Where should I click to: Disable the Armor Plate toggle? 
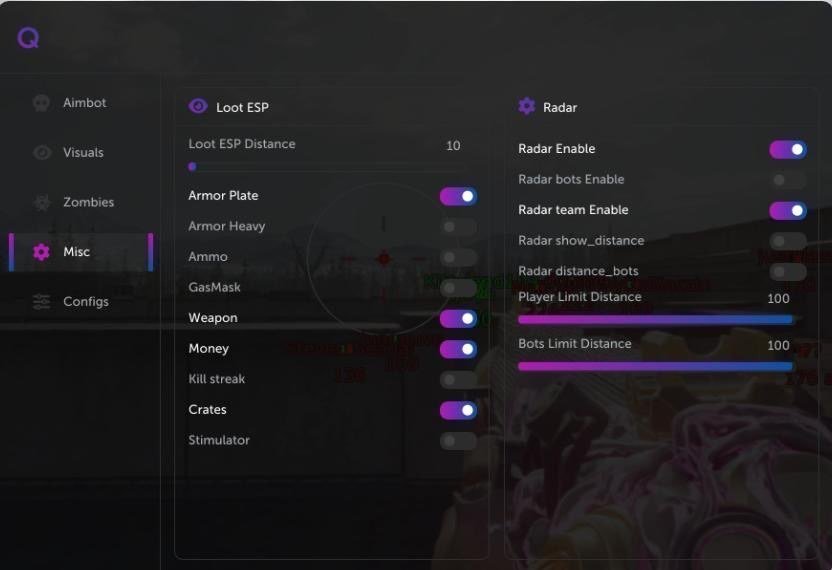(x=458, y=196)
